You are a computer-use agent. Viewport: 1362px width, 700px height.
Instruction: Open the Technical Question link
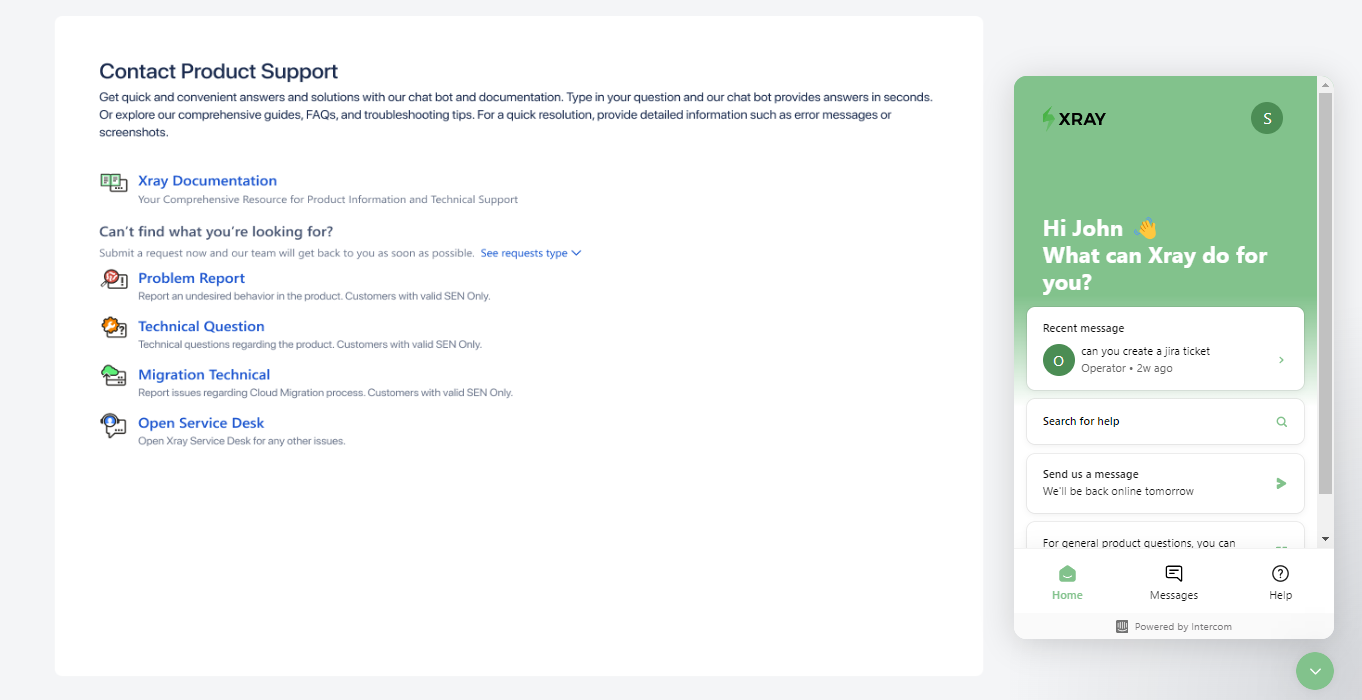point(201,327)
